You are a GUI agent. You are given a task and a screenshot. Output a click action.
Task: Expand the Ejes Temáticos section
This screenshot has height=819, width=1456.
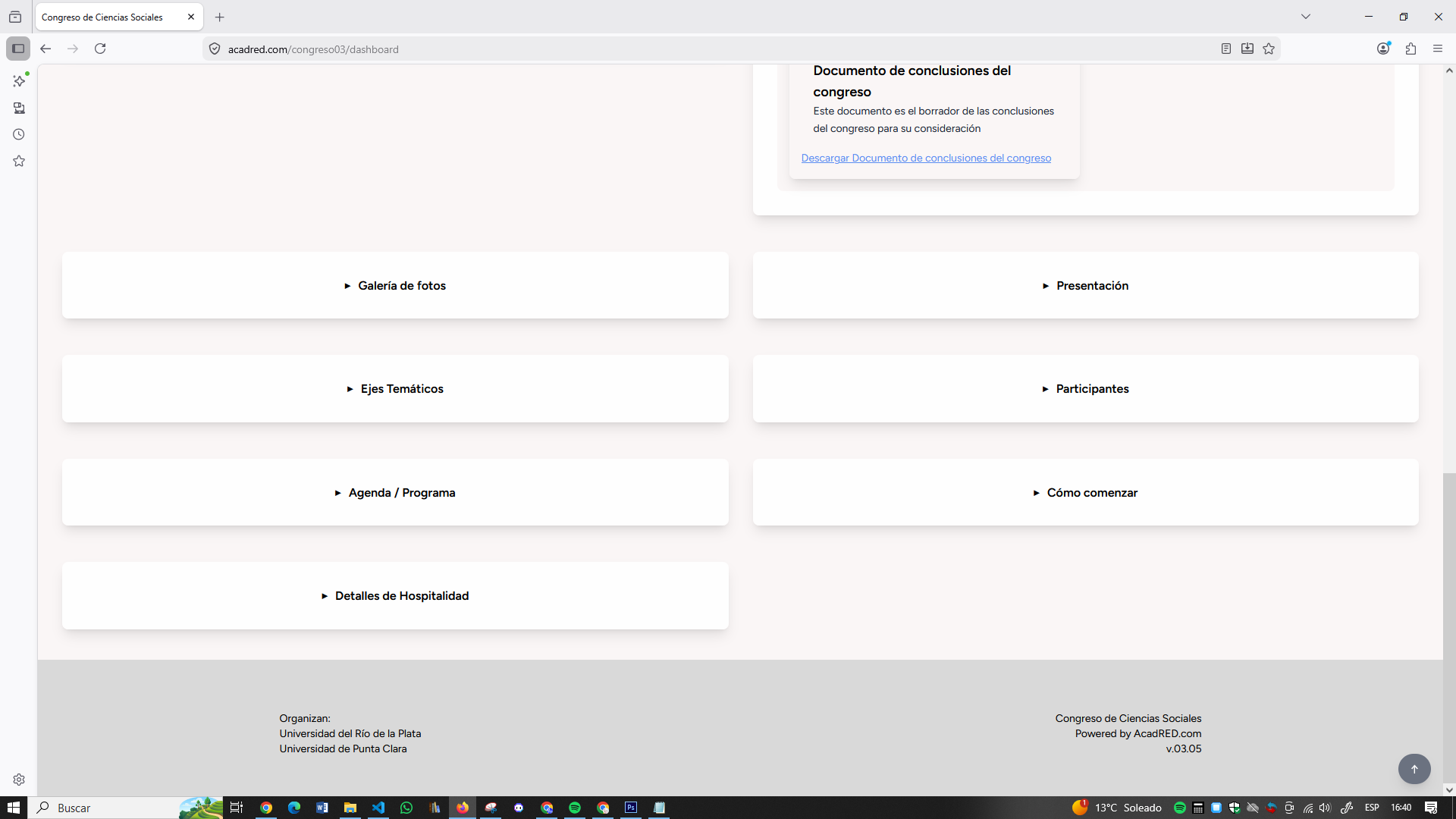click(x=395, y=388)
